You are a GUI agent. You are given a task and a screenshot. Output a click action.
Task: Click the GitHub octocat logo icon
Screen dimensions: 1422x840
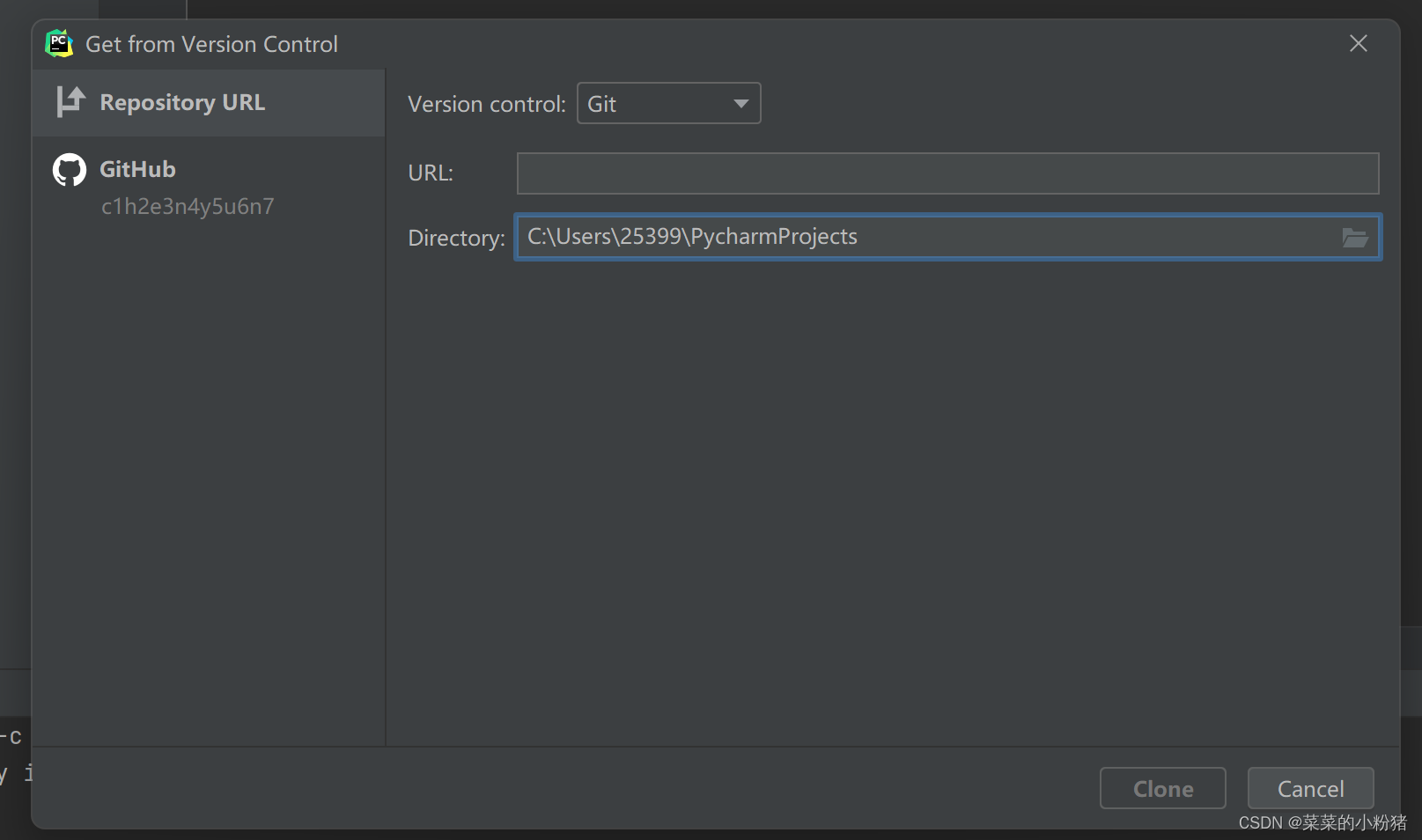[70, 169]
